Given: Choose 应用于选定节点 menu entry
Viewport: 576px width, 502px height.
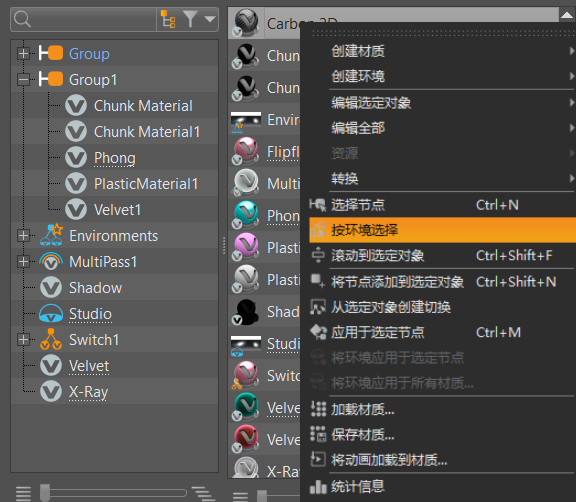Looking at the screenshot, I should click(x=443, y=332).
